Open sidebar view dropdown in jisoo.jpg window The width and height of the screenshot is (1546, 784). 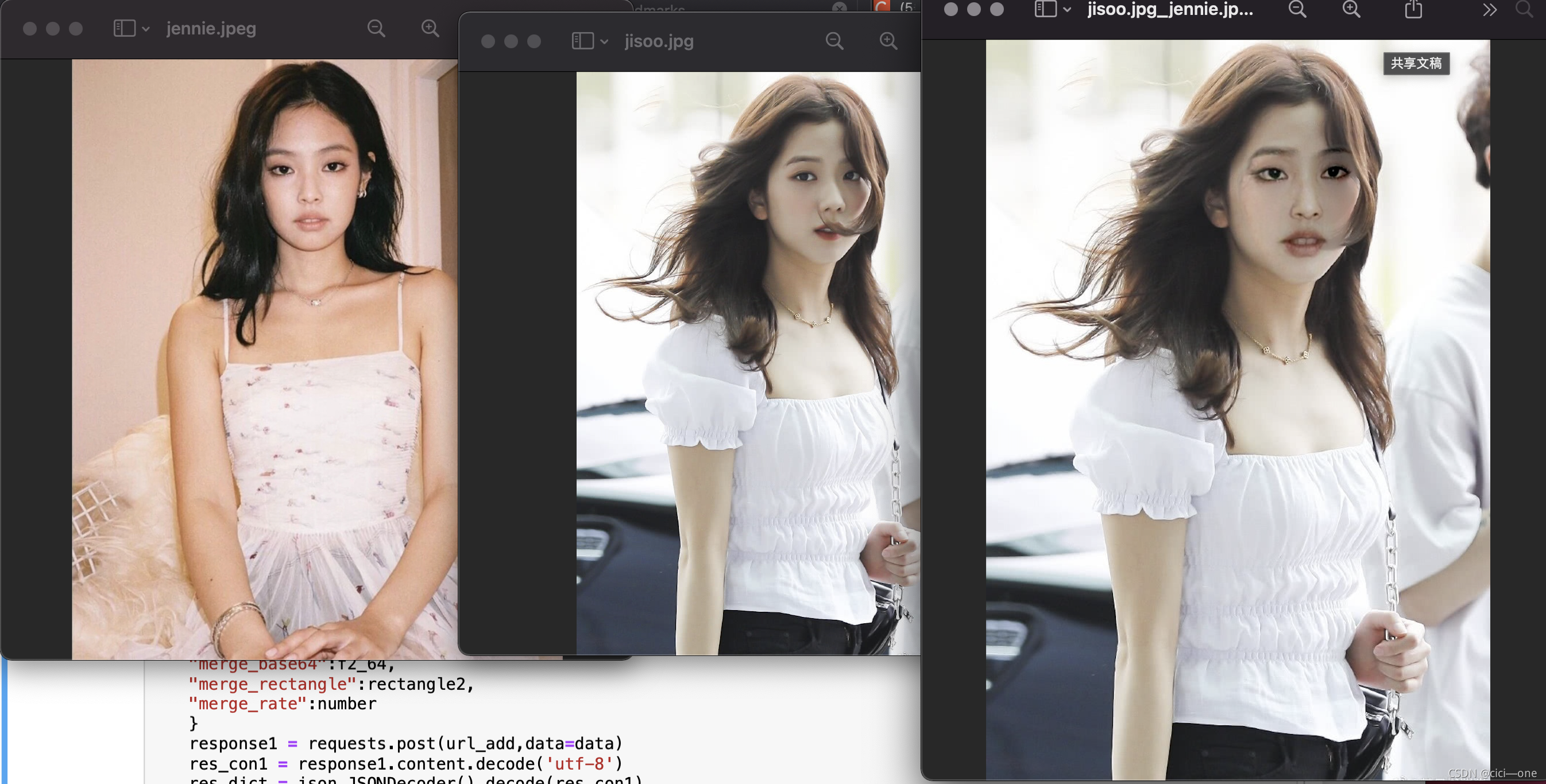pos(604,41)
